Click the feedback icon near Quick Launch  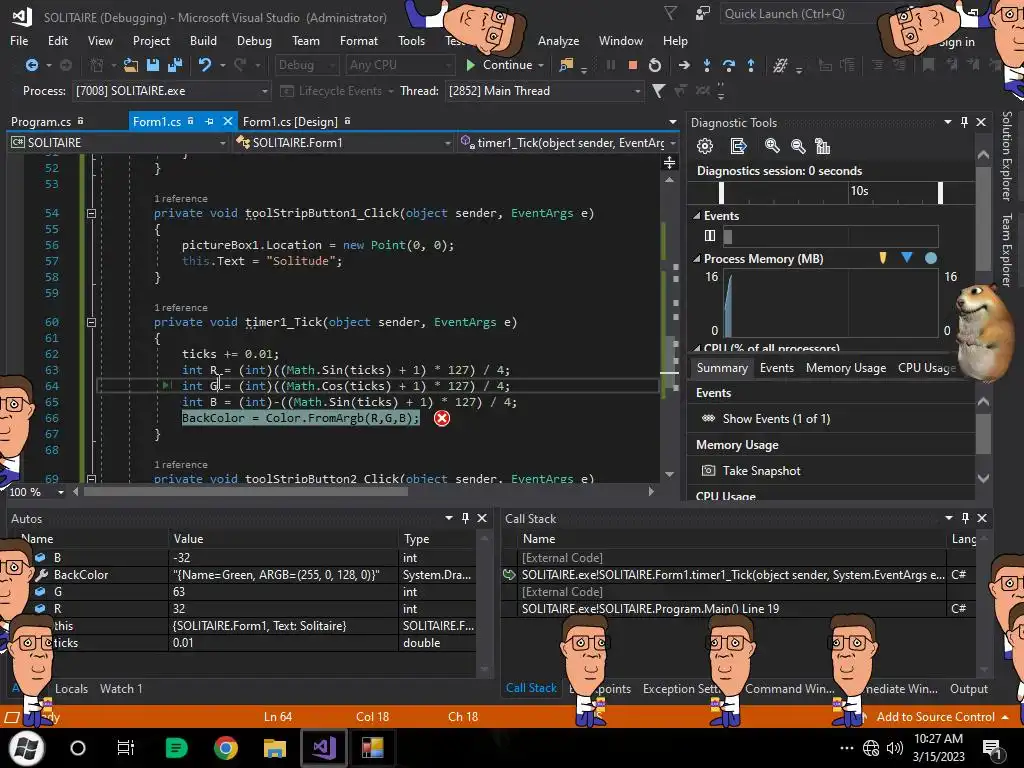click(x=702, y=14)
